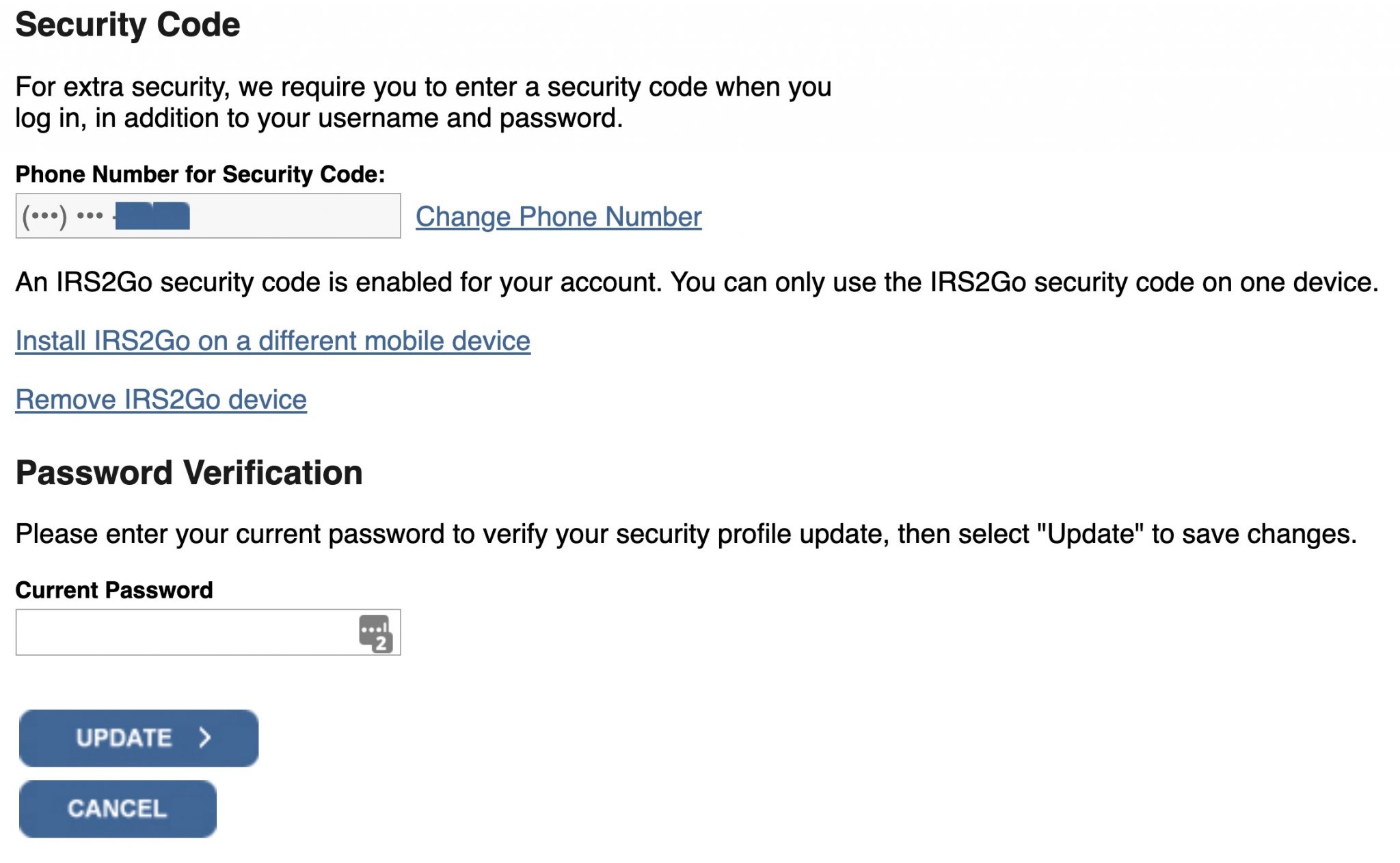
Task: Click the Security Code heading
Action: click(128, 25)
